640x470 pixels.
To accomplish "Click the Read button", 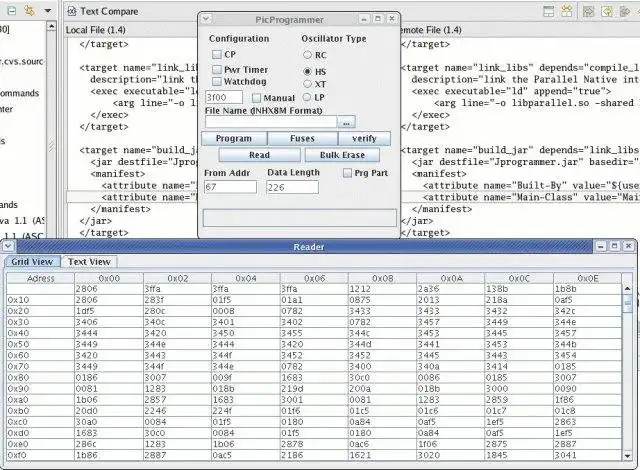I will [260, 155].
